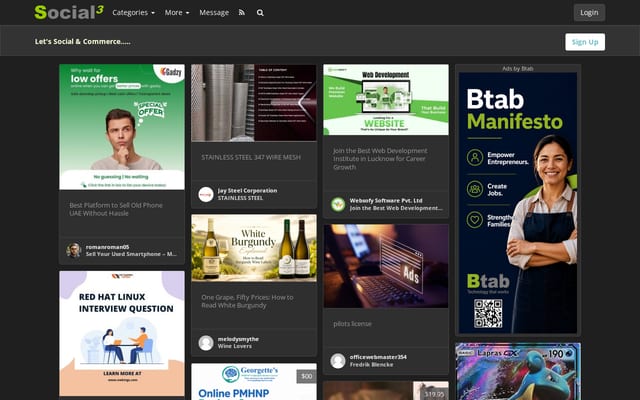Open Red Hat Linux Interview Question image
The width and height of the screenshot is (640, 400).
point(122,333)
